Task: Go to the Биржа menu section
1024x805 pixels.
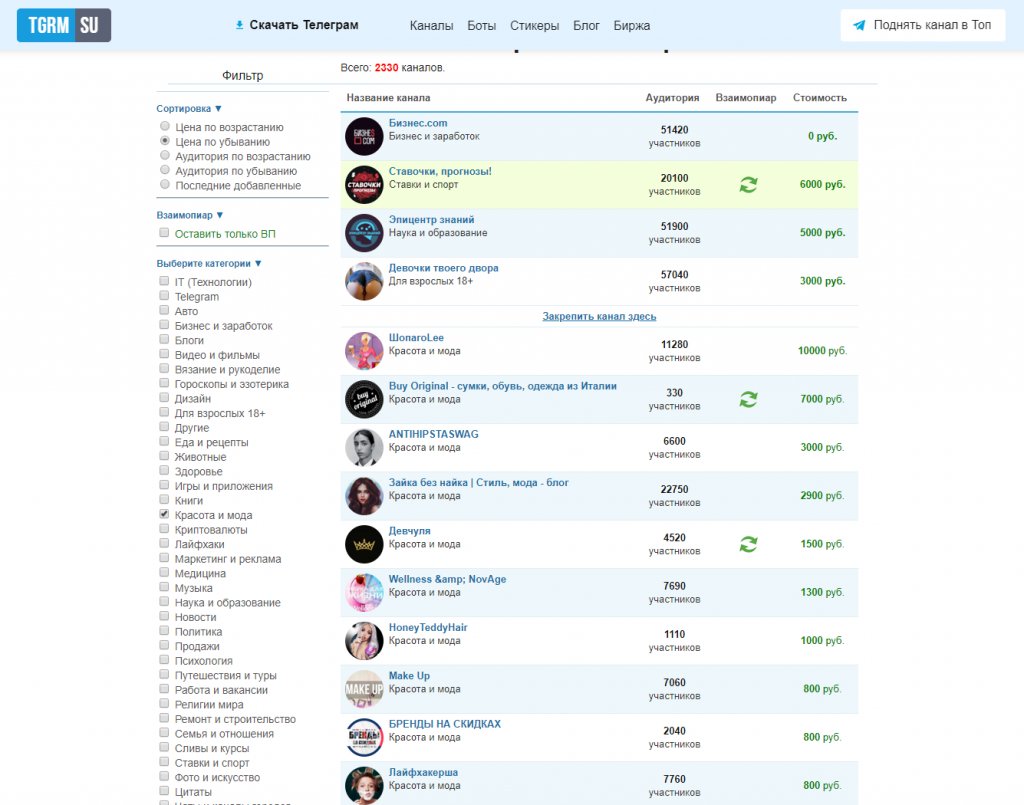Action: (x=632, y=26)
